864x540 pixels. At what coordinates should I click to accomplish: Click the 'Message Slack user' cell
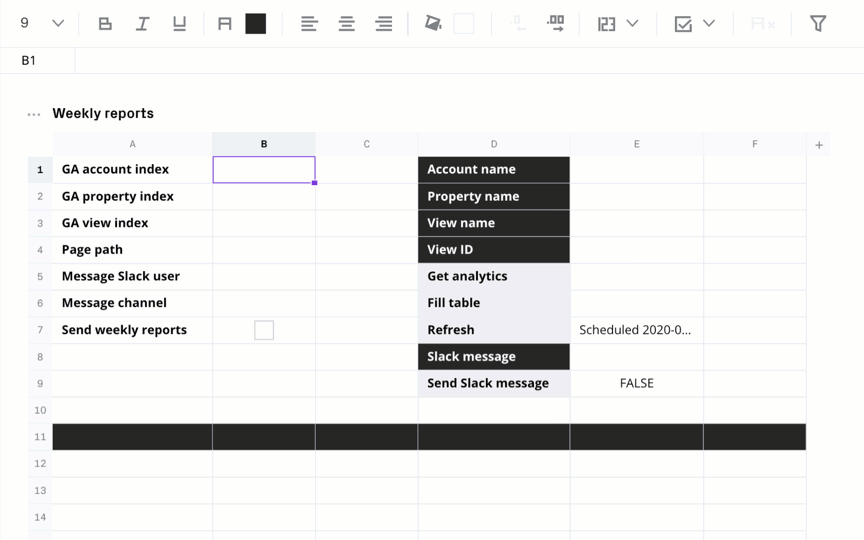[132, 277]
